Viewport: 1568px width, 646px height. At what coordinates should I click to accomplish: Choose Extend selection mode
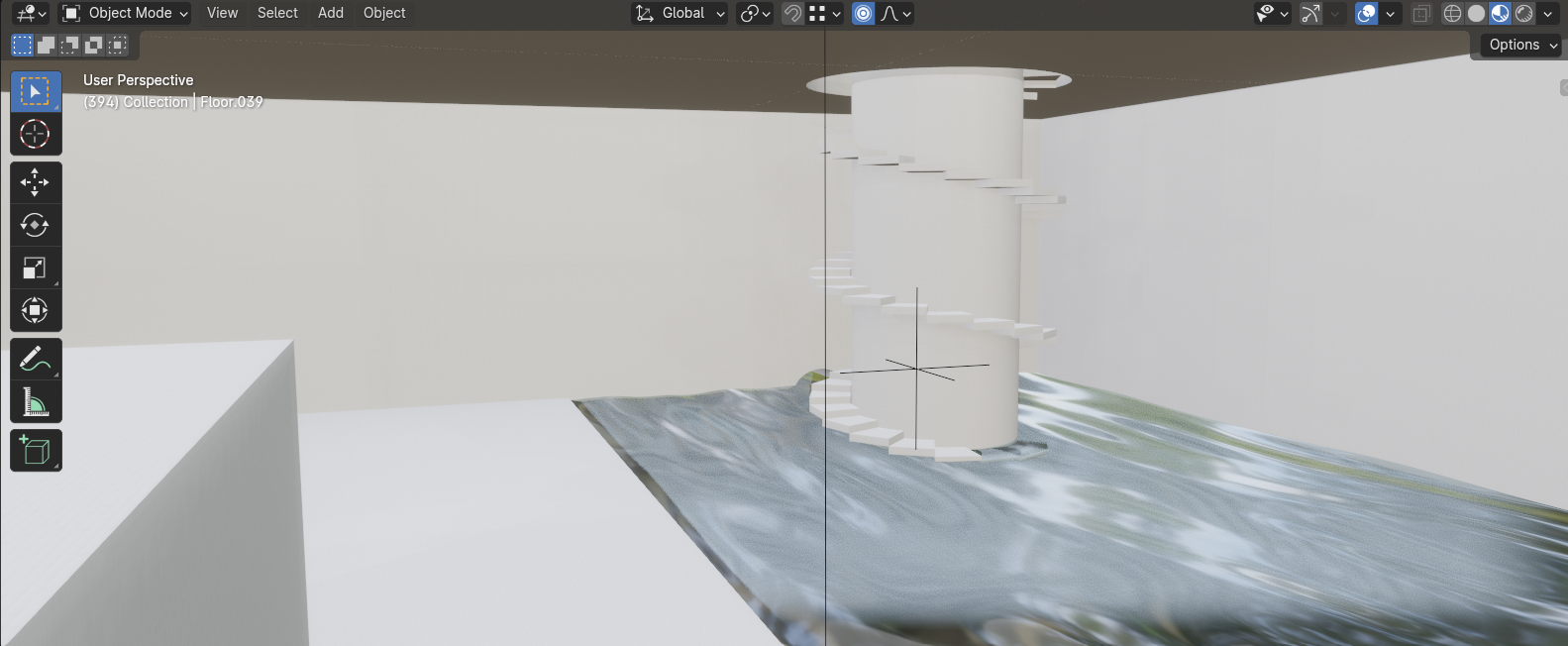pos(46,45)
